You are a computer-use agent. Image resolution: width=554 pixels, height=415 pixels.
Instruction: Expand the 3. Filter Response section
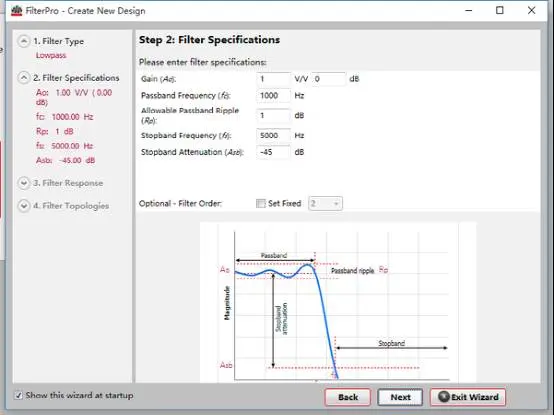coord(24,183)
